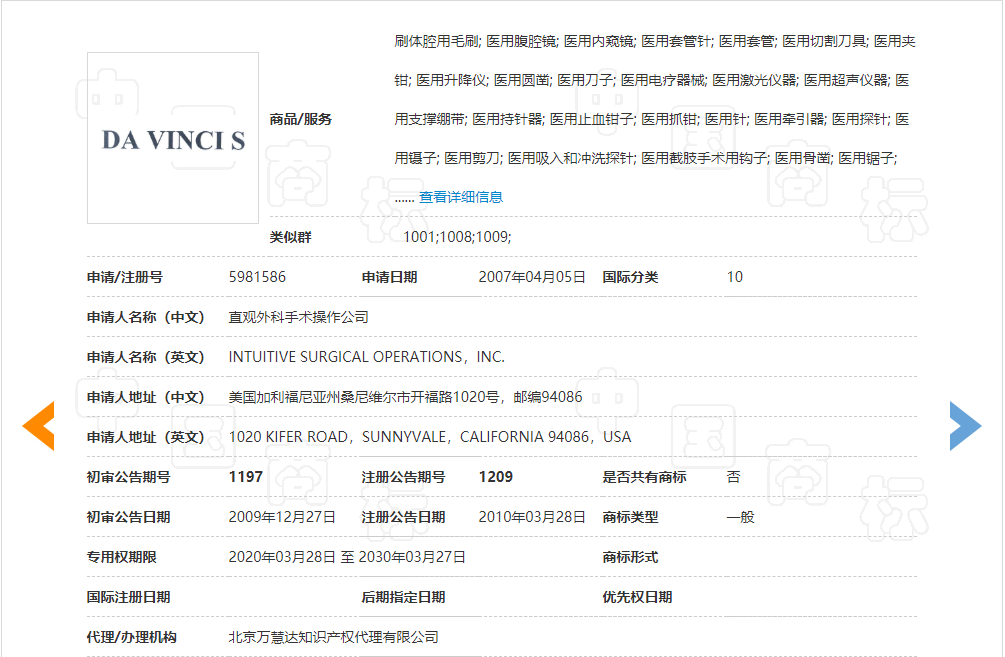Select registration announcement date 2010年03月28日
Screen dimensions: 1005x657
(532, 517)
